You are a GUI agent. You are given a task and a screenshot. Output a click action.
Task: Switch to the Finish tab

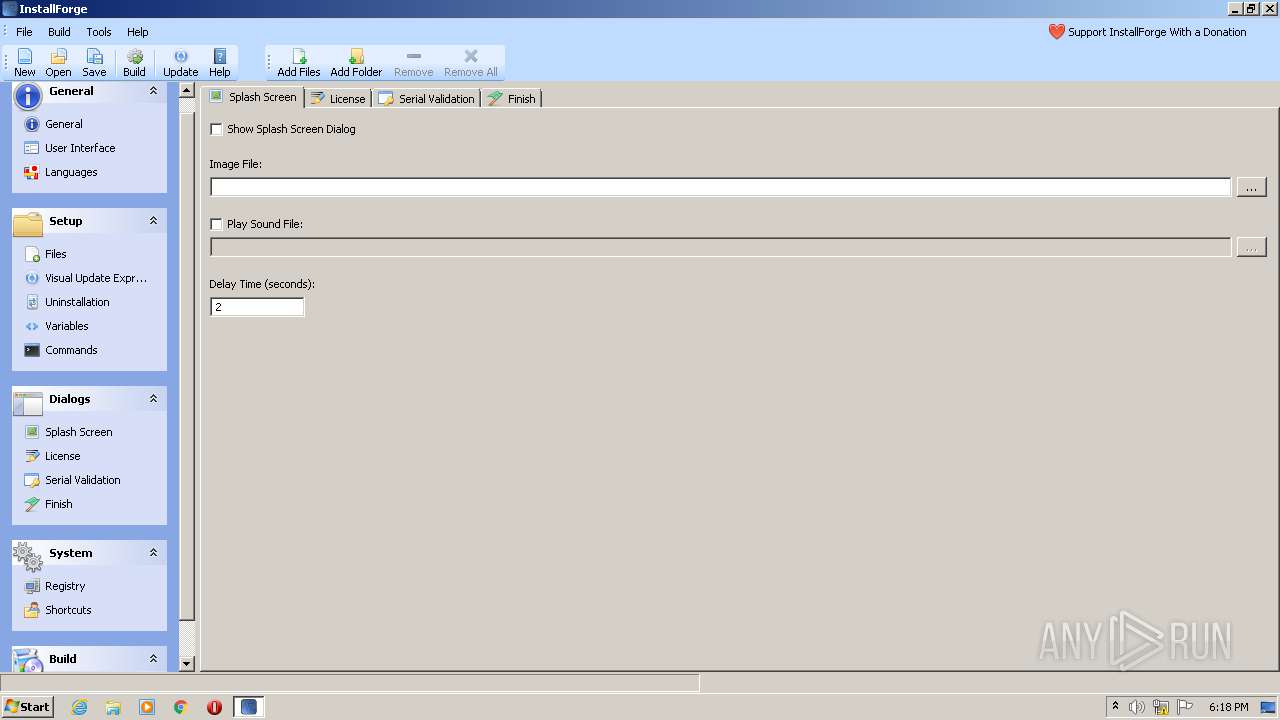point(513,99)
